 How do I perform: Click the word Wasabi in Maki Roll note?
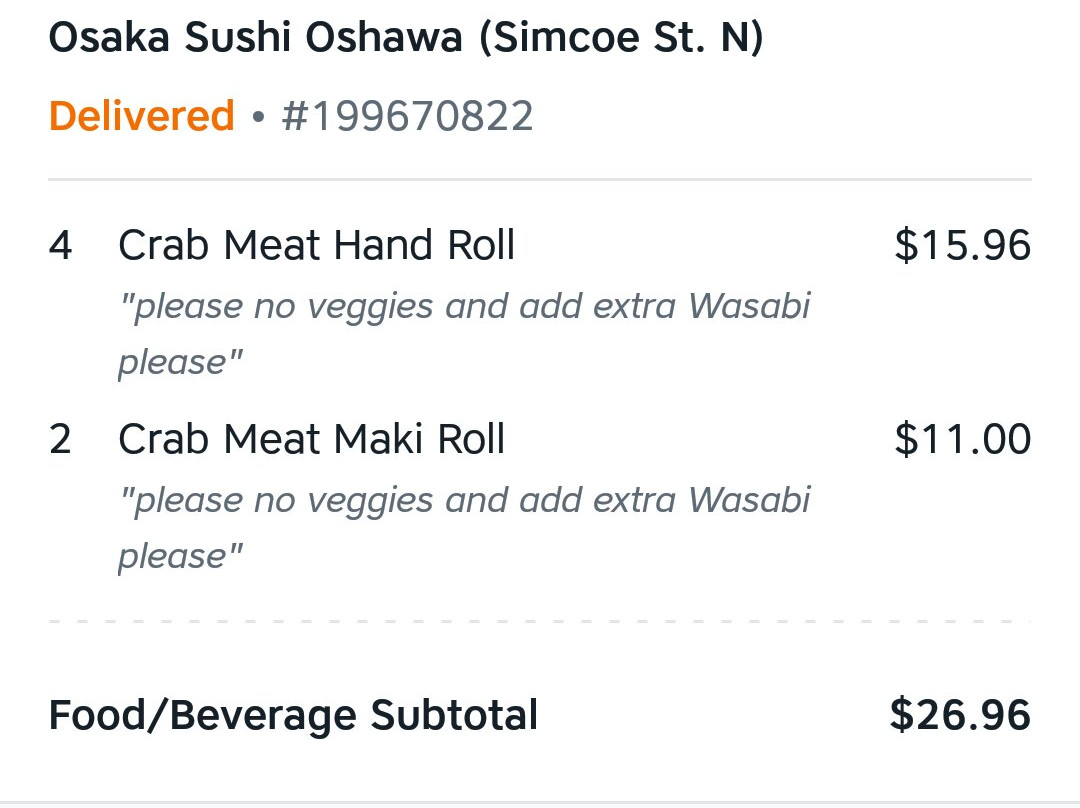coord(749,500)
